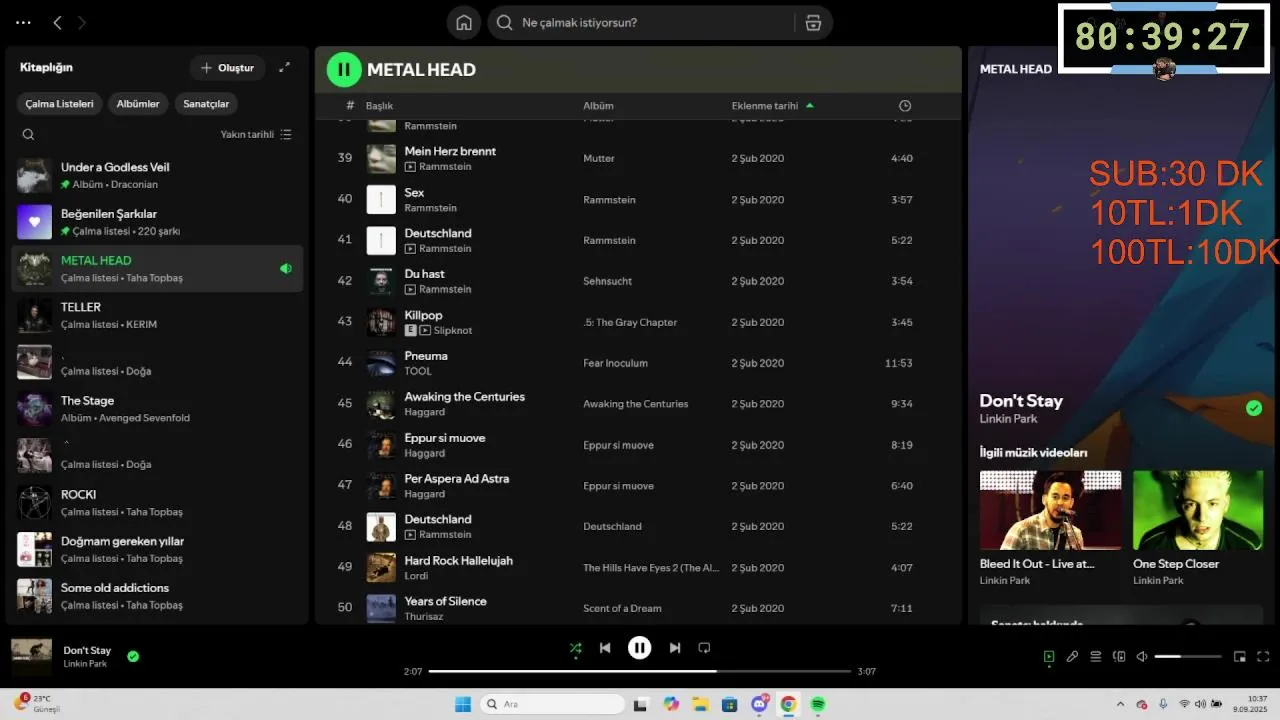Screen dimensions: 1280x720
Task: Open the mini player
Action: (1240, 657)
